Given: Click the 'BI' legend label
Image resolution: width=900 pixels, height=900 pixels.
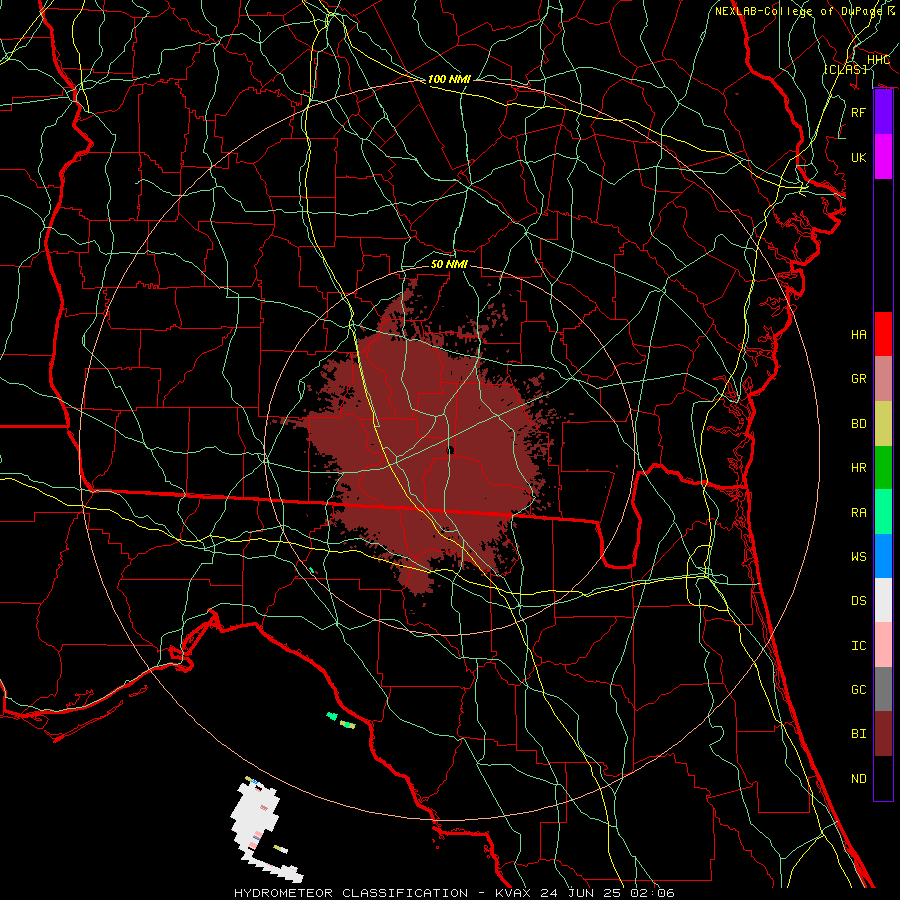Looking at the screenshot, I should [858, 734].
